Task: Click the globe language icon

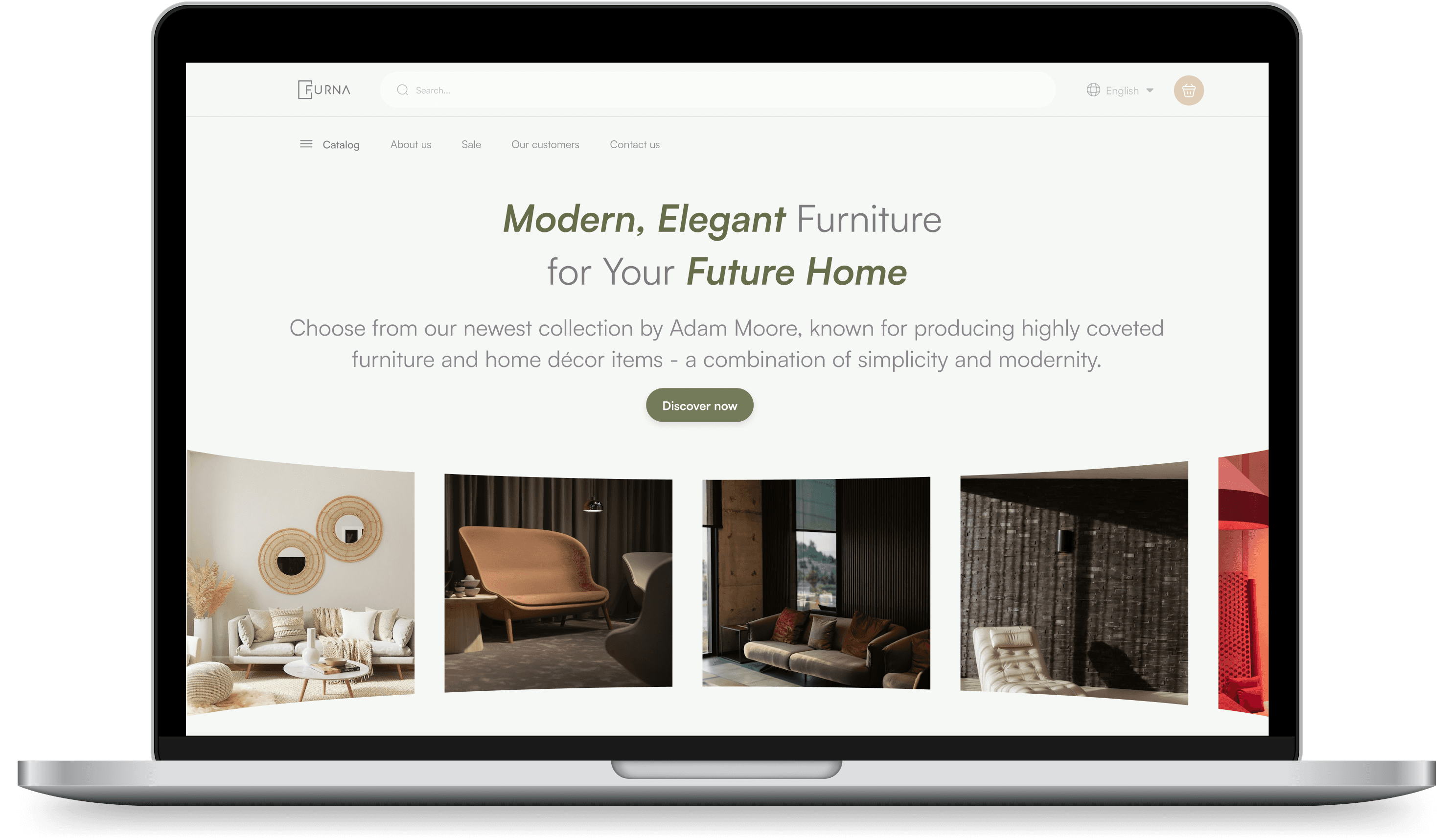Action: click(x=1094, y=91)
